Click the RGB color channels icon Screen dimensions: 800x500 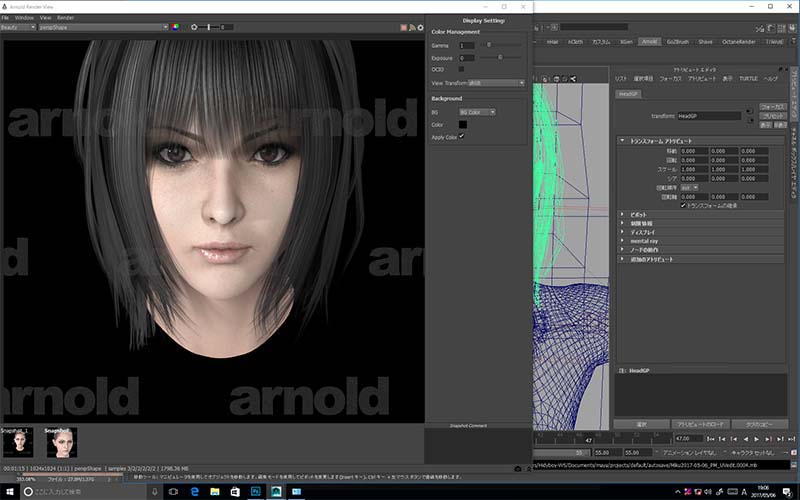(x=176, y=27)
